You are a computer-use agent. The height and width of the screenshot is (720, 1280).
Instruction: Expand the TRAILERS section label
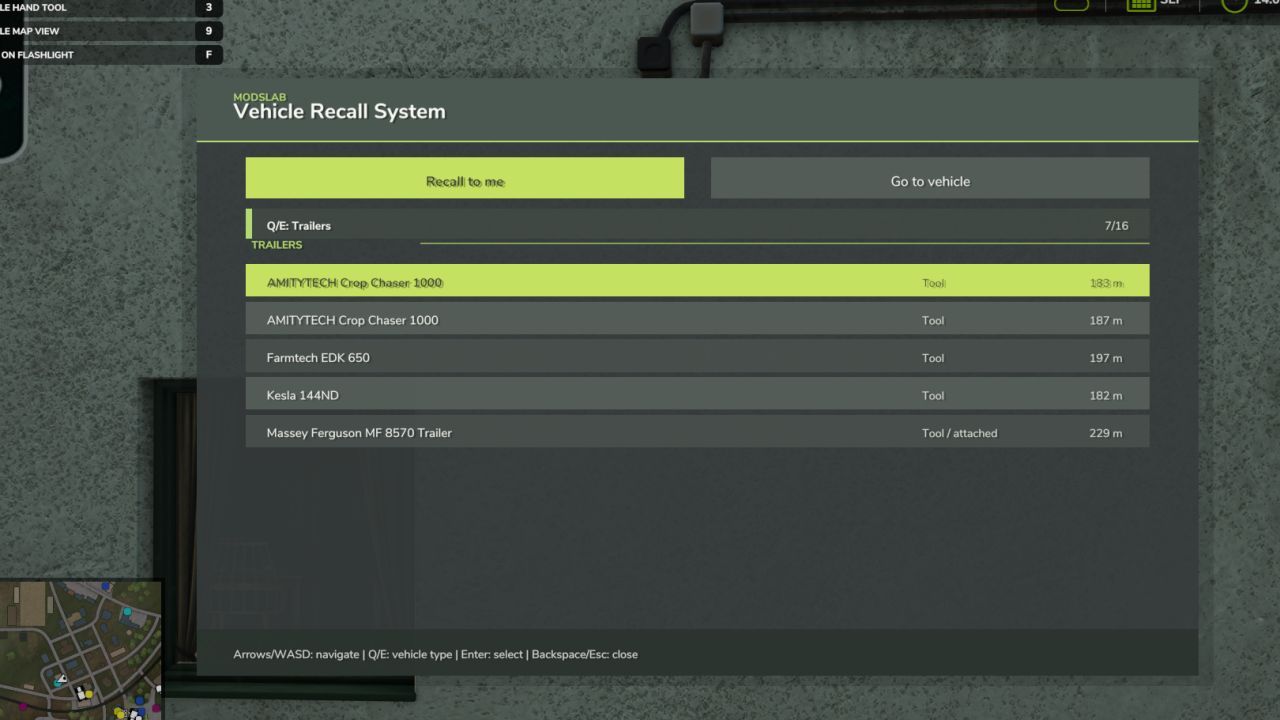276,244
